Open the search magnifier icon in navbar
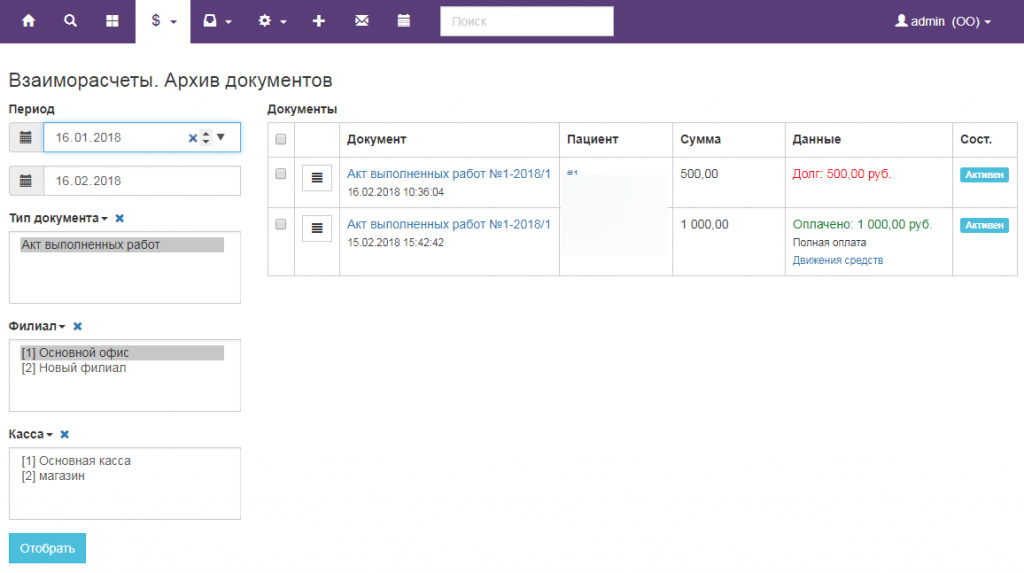The width and height of the screenshot is (1024, 573). (x=70, y=21)
